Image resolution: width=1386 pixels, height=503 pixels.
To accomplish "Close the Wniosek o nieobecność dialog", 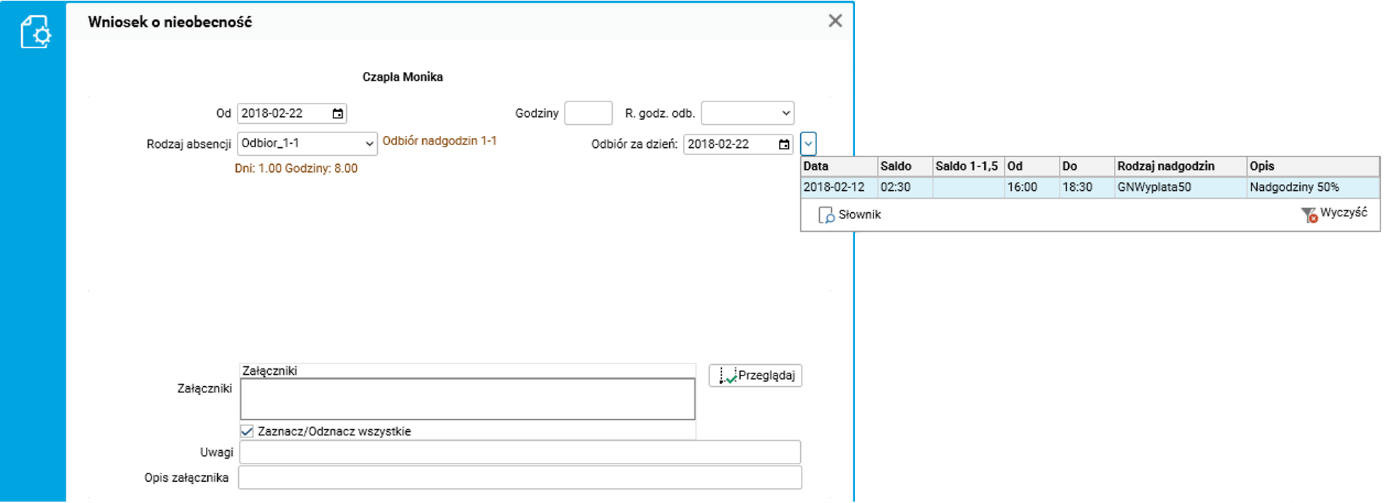I will tap(835, 21).
